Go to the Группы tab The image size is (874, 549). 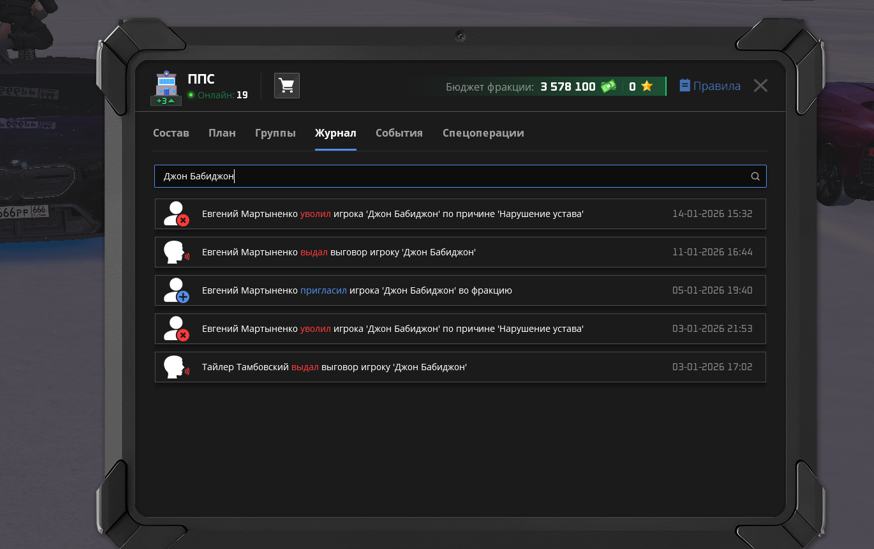click(x=275, y=133)
